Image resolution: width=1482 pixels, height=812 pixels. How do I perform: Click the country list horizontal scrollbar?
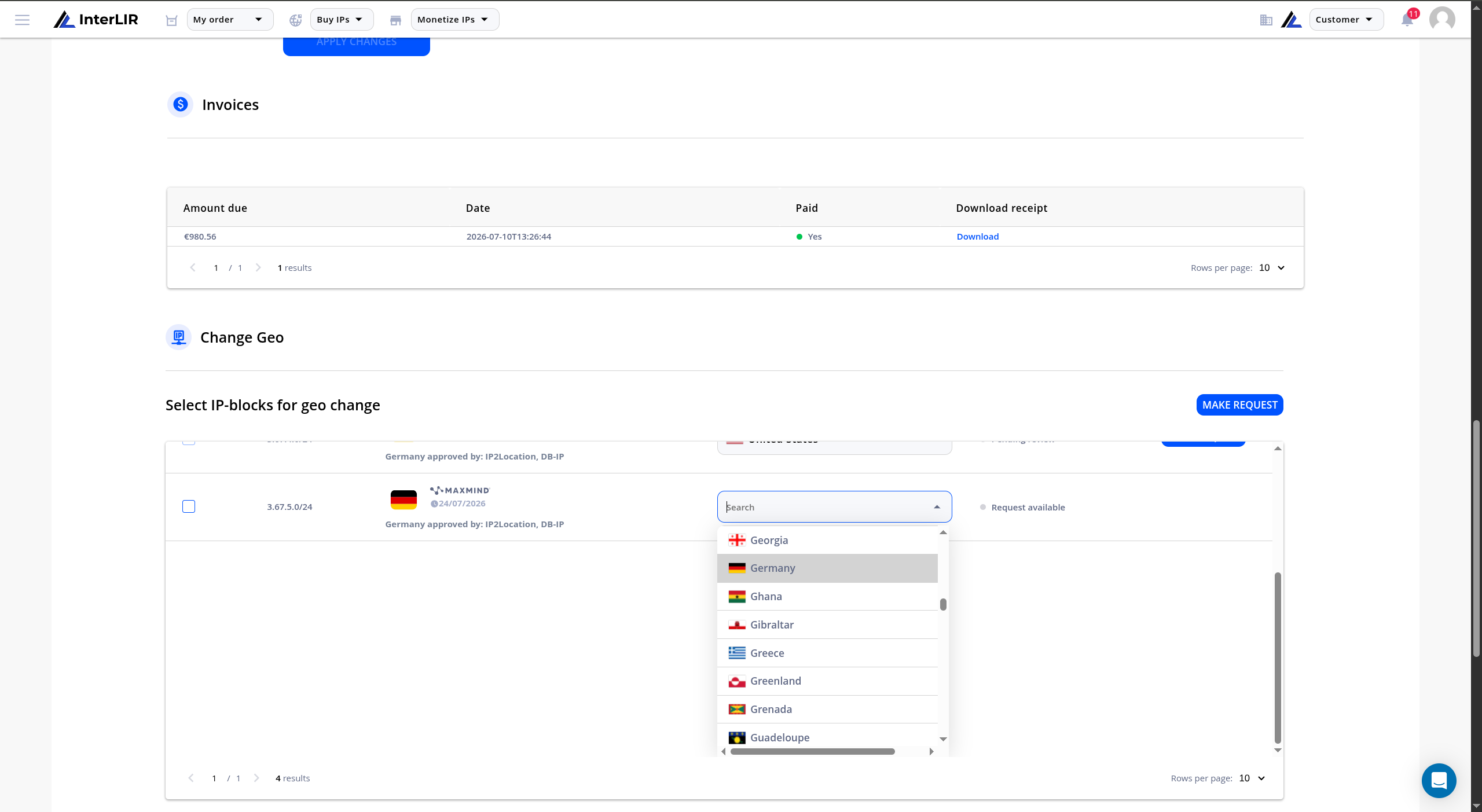point(812,751)
